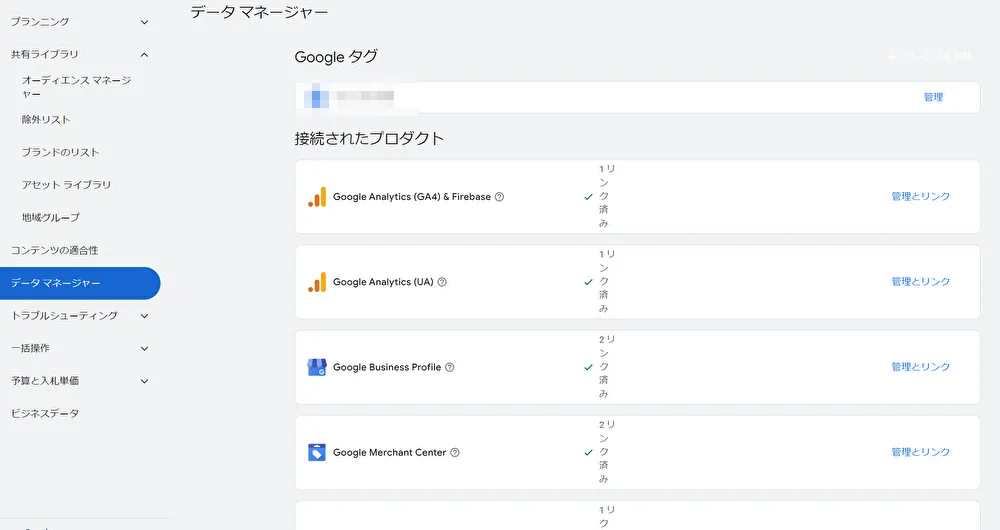
Task: Select データ マネージャー in sidebar
Action: (80, 283)
